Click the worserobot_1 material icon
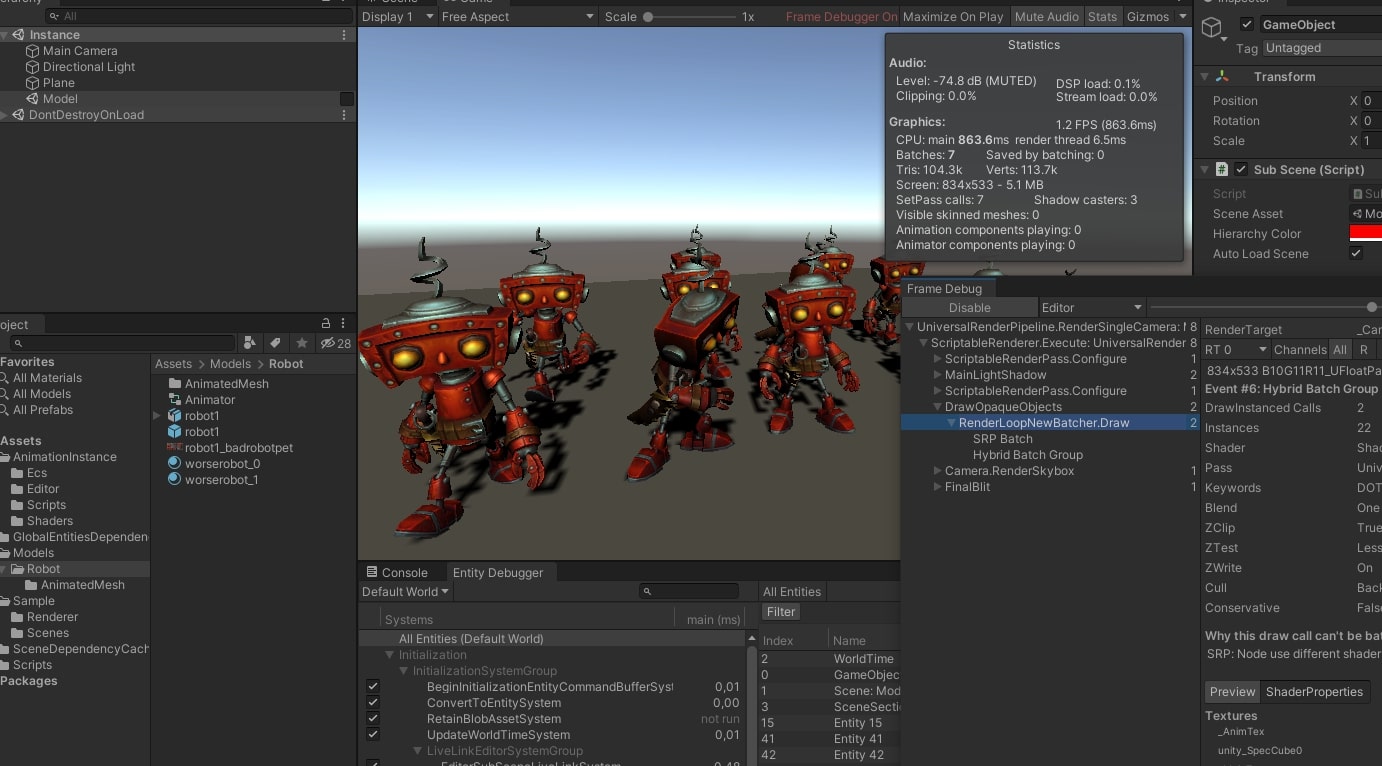The image size is (1382, 766). tap(175, 480)
